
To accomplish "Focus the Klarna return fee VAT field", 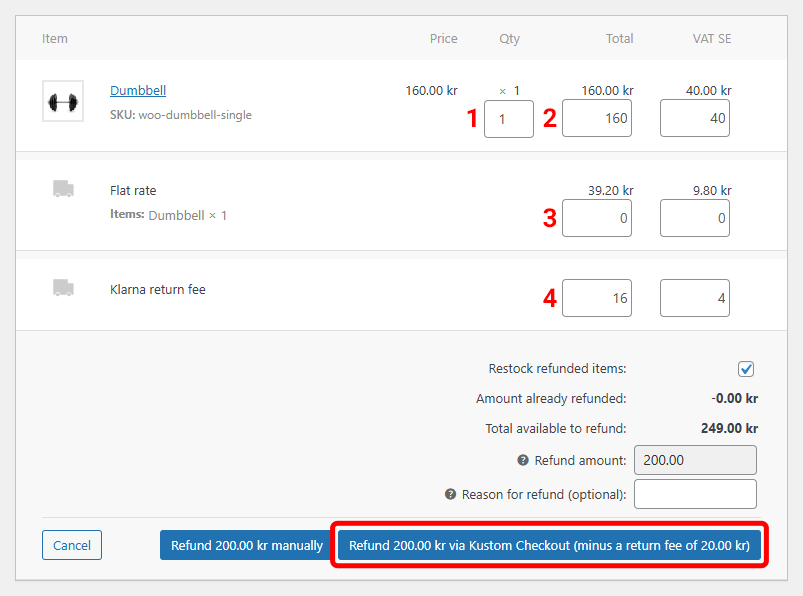I will 694,298.
